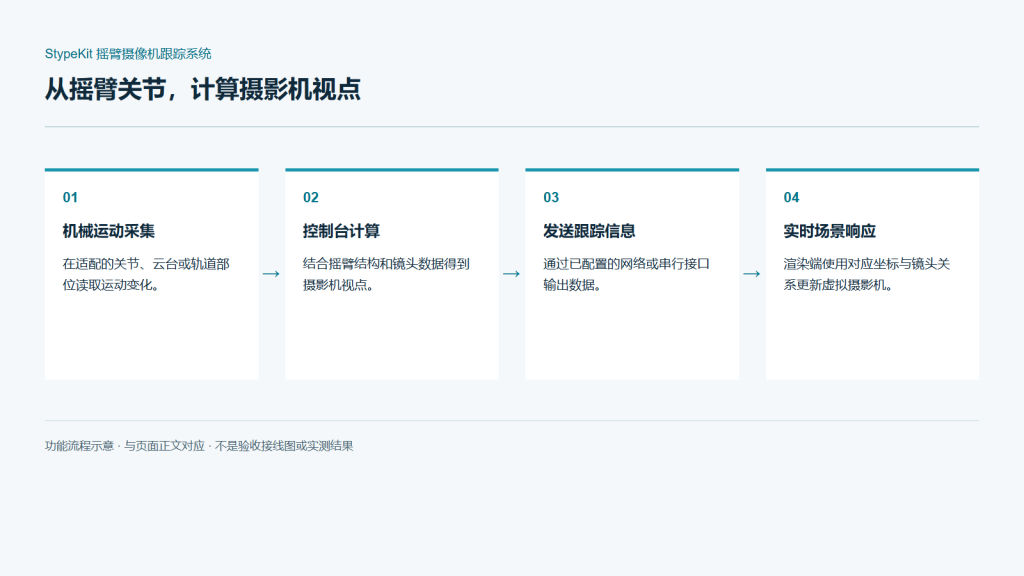
Task: Click the arrow between cards 03 and 04
Action: tap(752, 274)
